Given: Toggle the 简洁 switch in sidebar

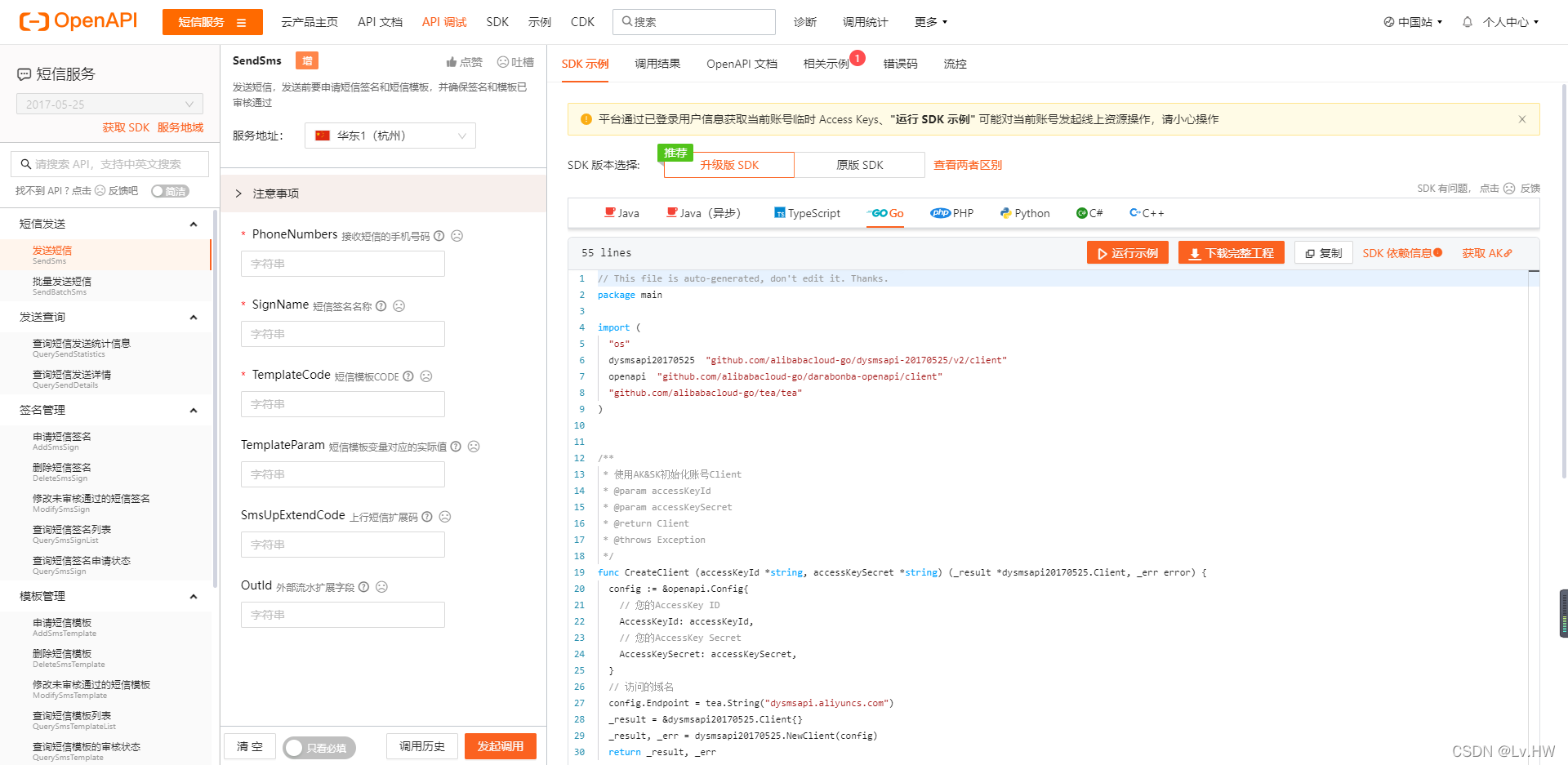Looking at the screenshot, I should tap(170, 191).
